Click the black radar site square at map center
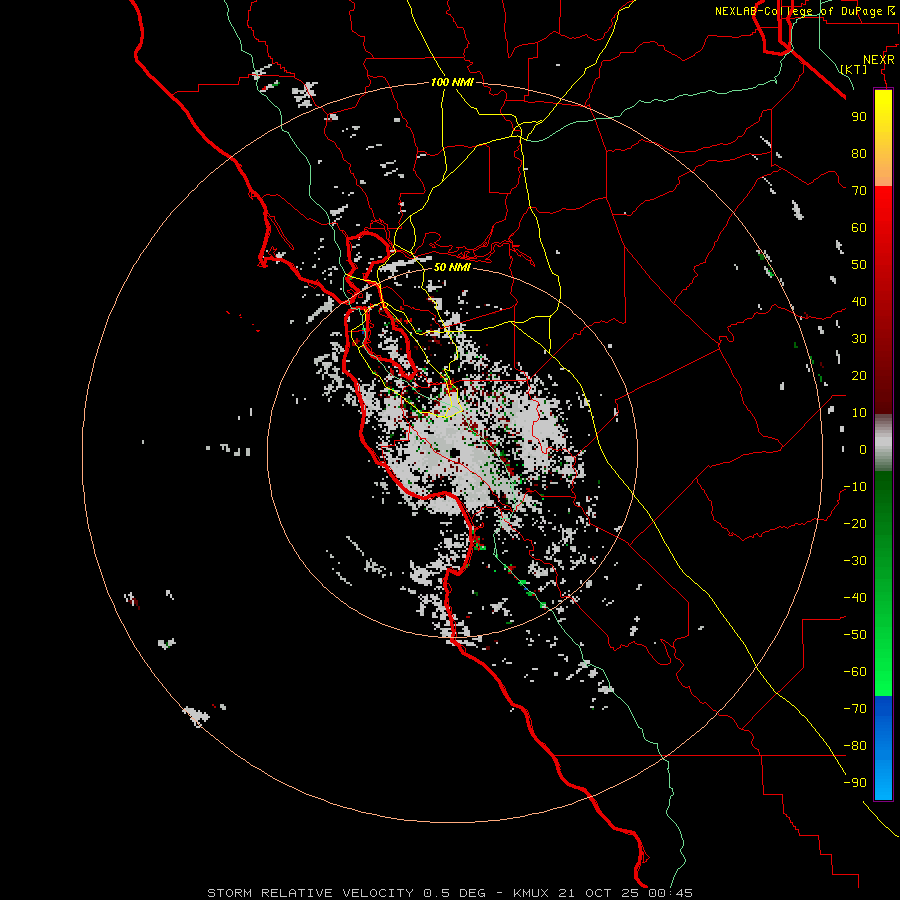The width and height of the screenshot is (900, 900). click(x=455, y=453)
